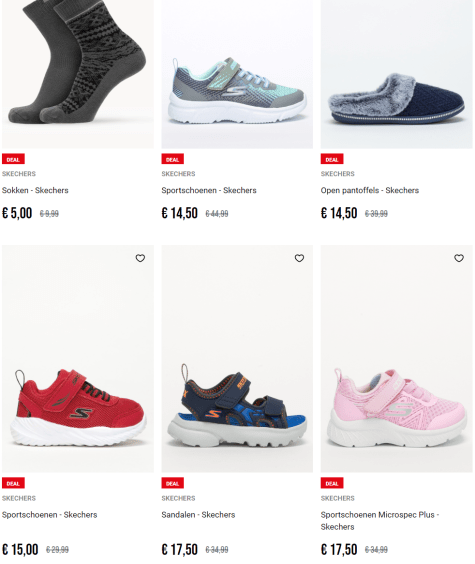Open the pink sneaker product photo
475x564 pixels.
pos(397,359)
